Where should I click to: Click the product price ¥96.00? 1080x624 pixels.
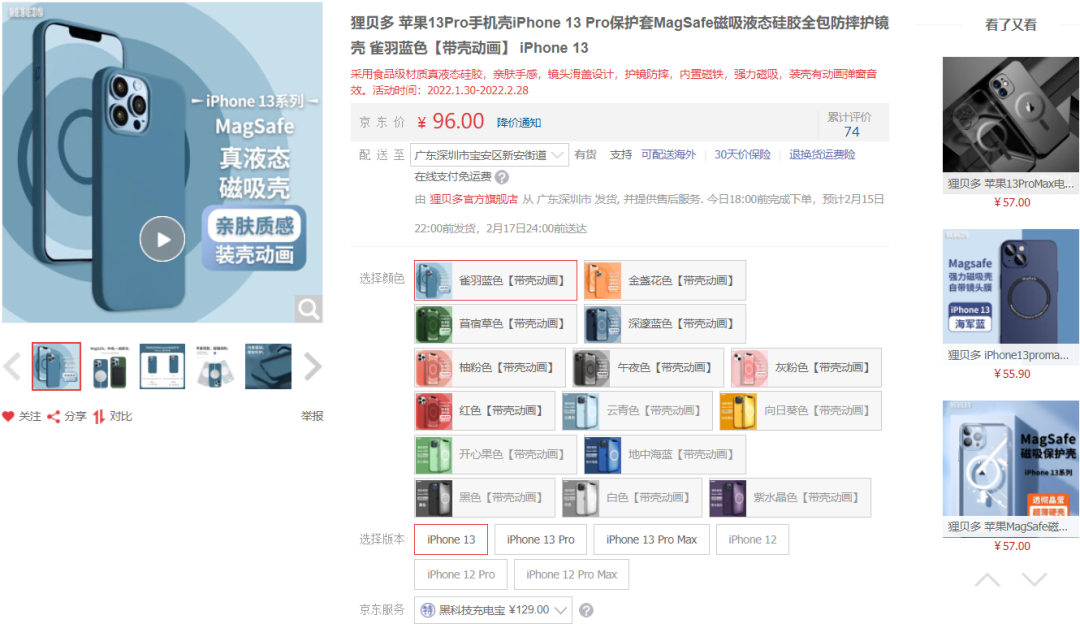(450, 121)
